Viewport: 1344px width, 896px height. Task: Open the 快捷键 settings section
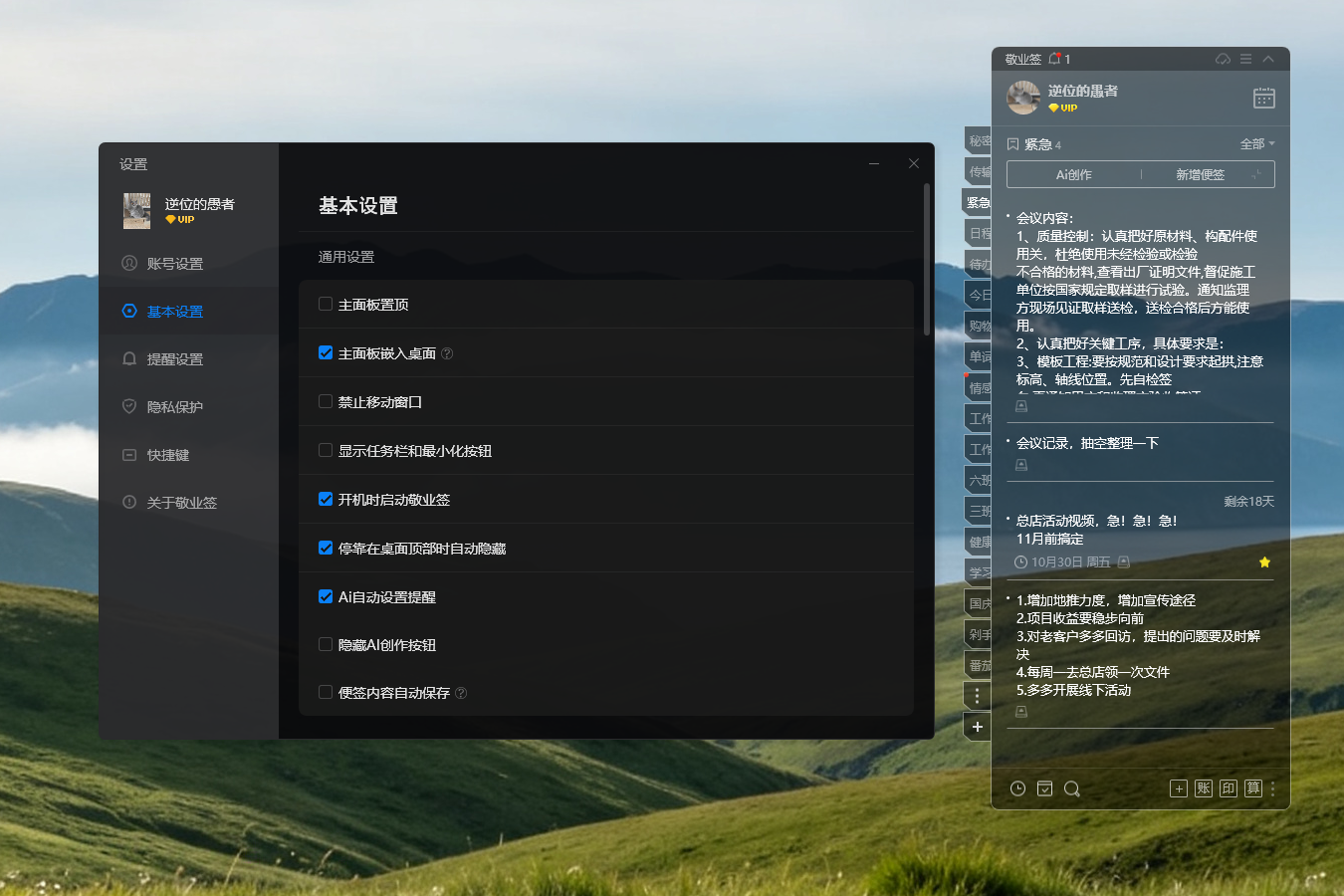[189, 455]
